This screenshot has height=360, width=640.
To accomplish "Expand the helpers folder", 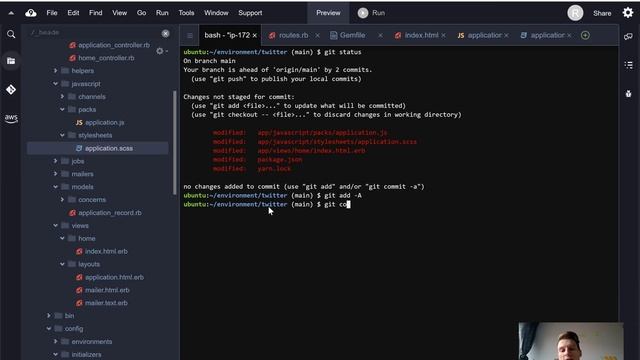I will [56, 71].
